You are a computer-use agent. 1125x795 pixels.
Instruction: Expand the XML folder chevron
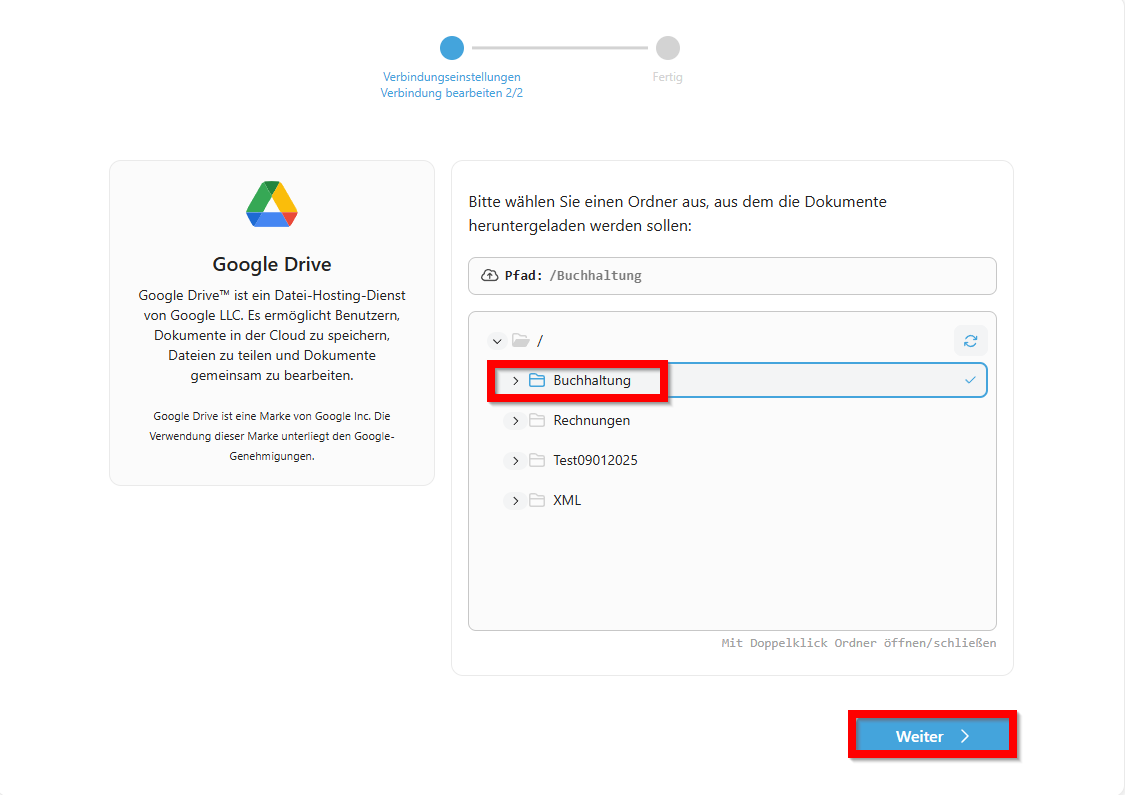pyautogui.click(x=515, y=500)
